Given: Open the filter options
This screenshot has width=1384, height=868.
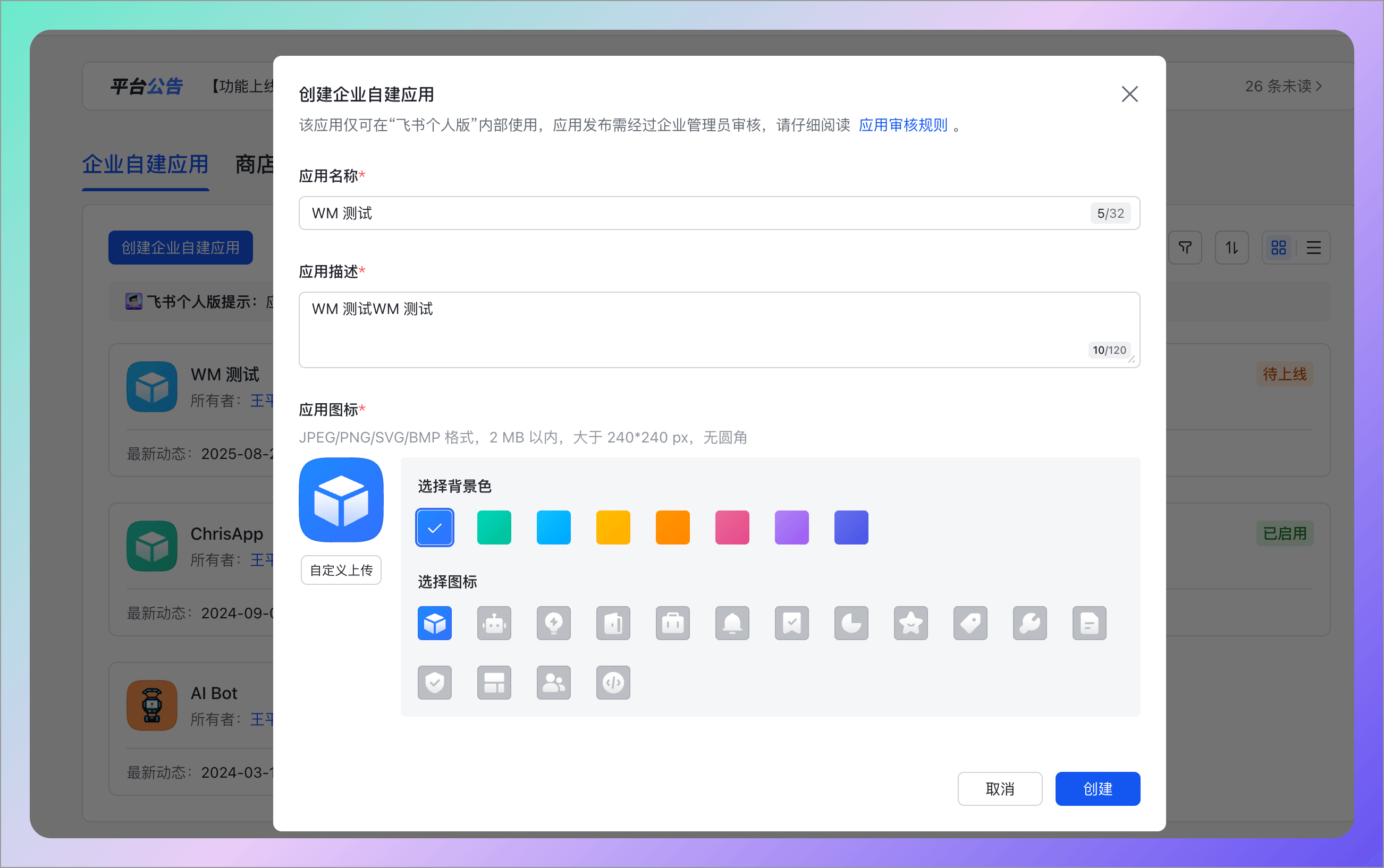Looking at the screenshot, I should [1185, 248].
